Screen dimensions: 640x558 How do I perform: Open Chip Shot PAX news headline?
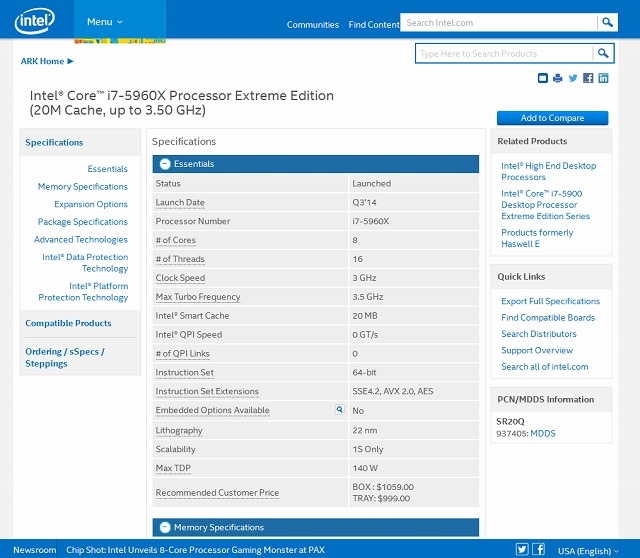pos(196,550)
